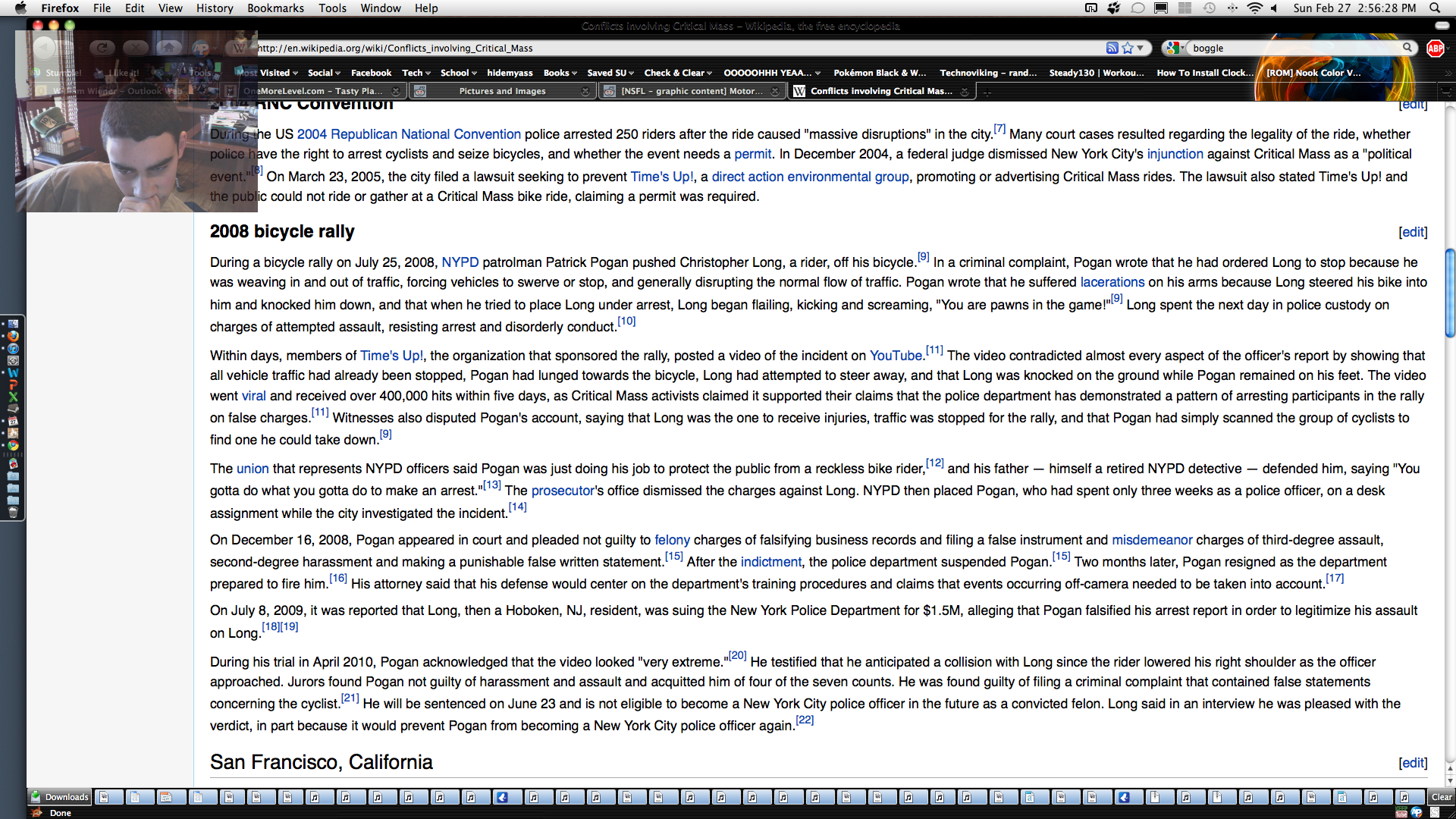This screenshot has width=1456, height=819.
Task: Click the vertical scrollbar thumb
Action: pos(1450,292)
